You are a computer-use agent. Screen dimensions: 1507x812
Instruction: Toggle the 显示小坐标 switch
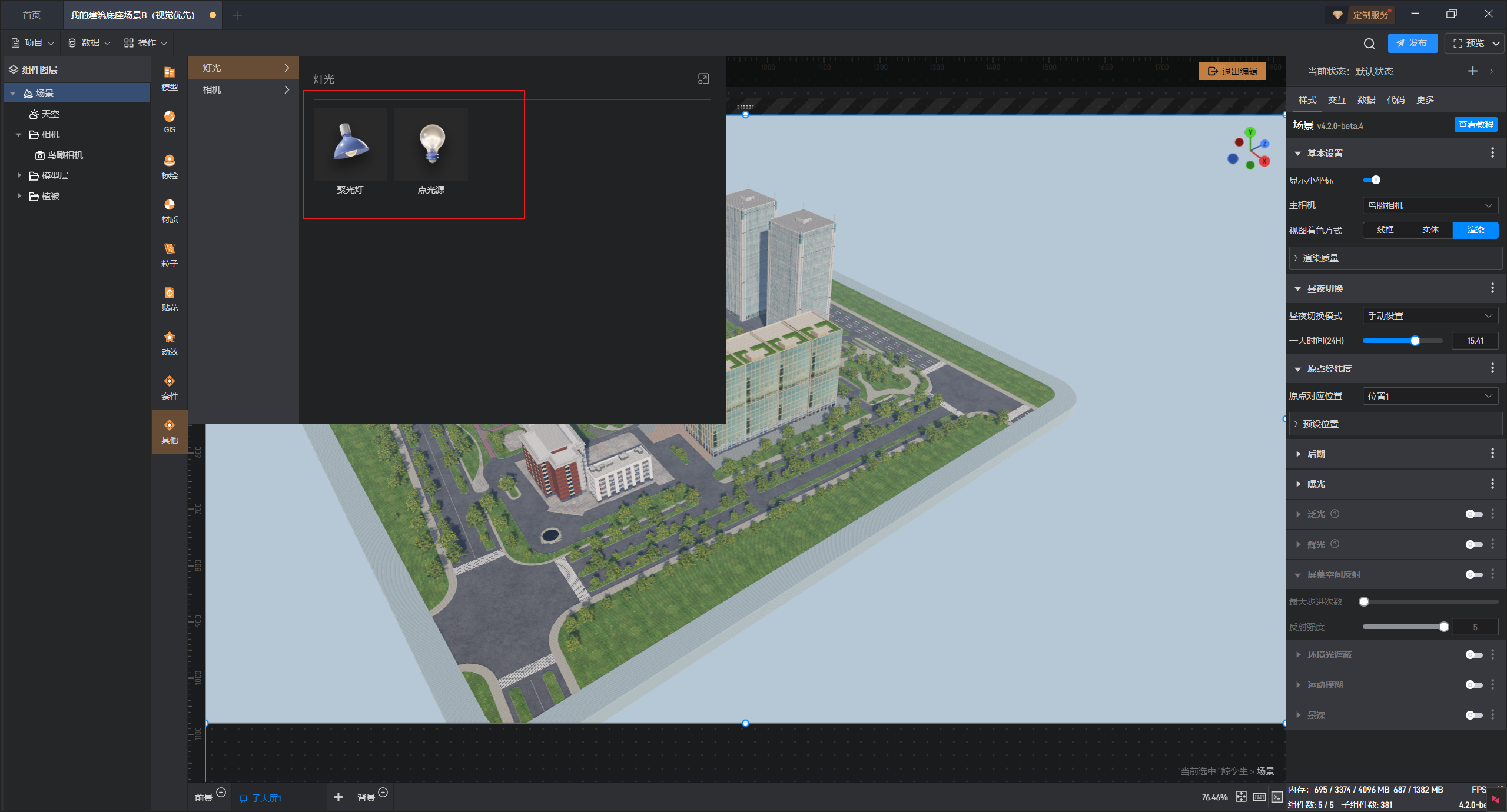tap(1372, 180)
